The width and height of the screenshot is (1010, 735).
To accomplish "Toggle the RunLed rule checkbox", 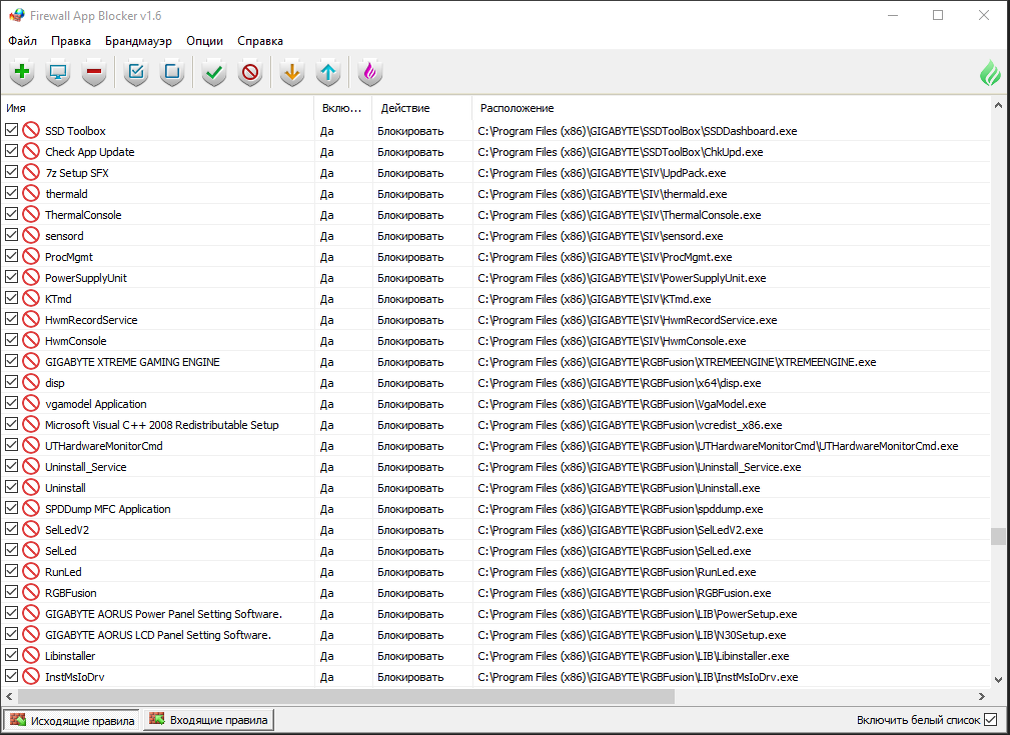I will tap(11, 571).
